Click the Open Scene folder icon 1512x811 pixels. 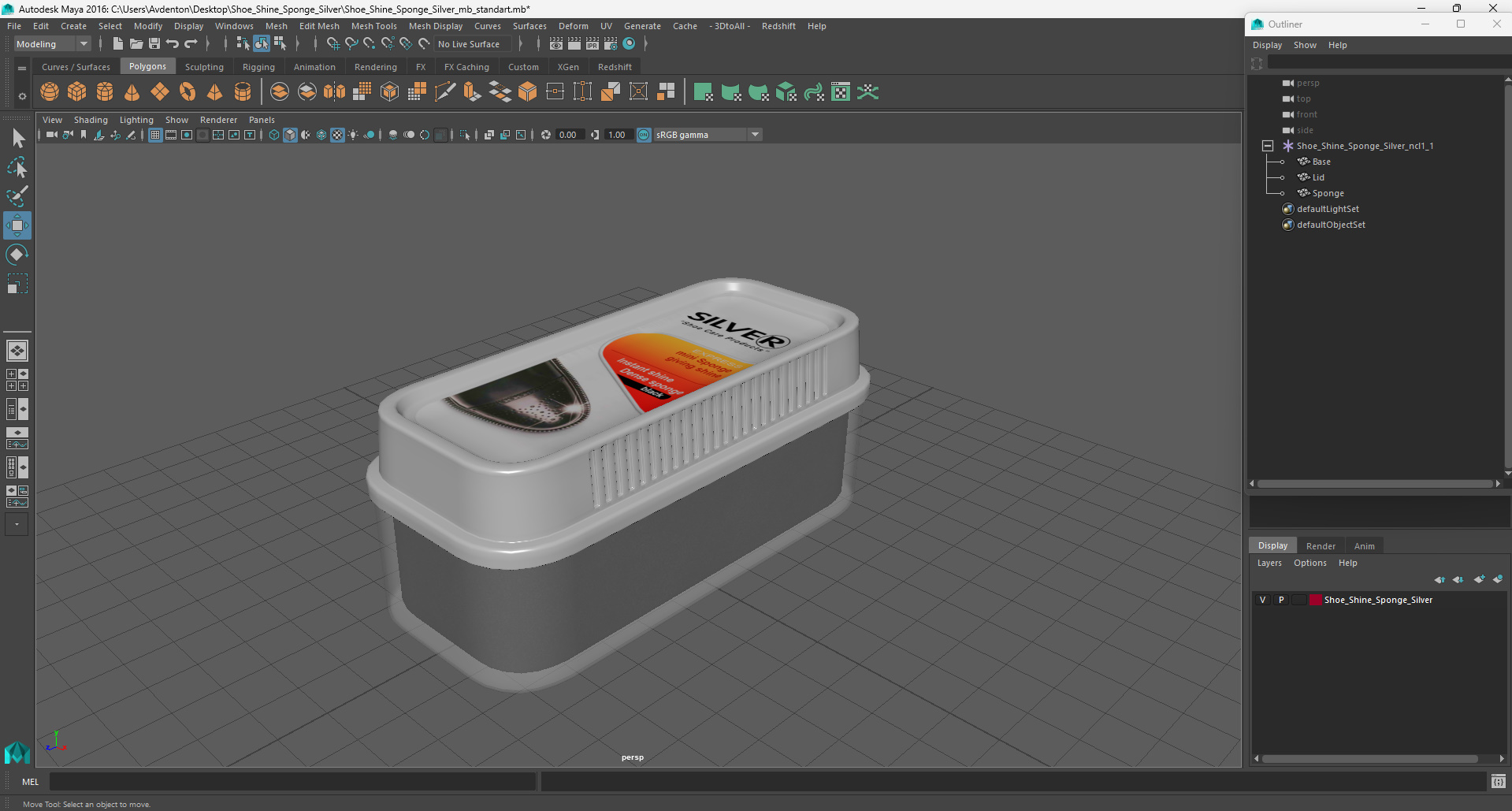point(136,44)
